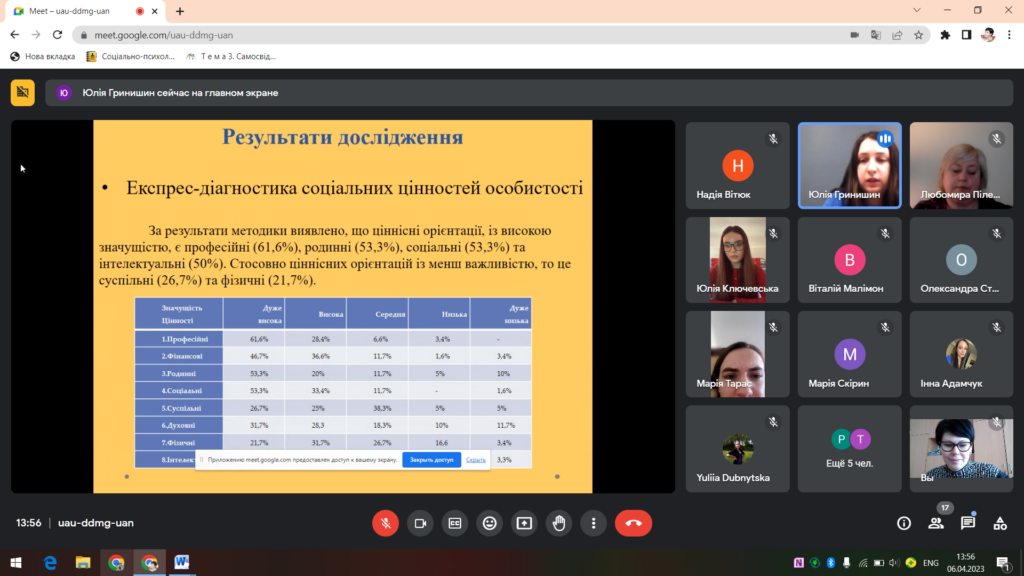Toggle the camera on or off

[420, 523]
